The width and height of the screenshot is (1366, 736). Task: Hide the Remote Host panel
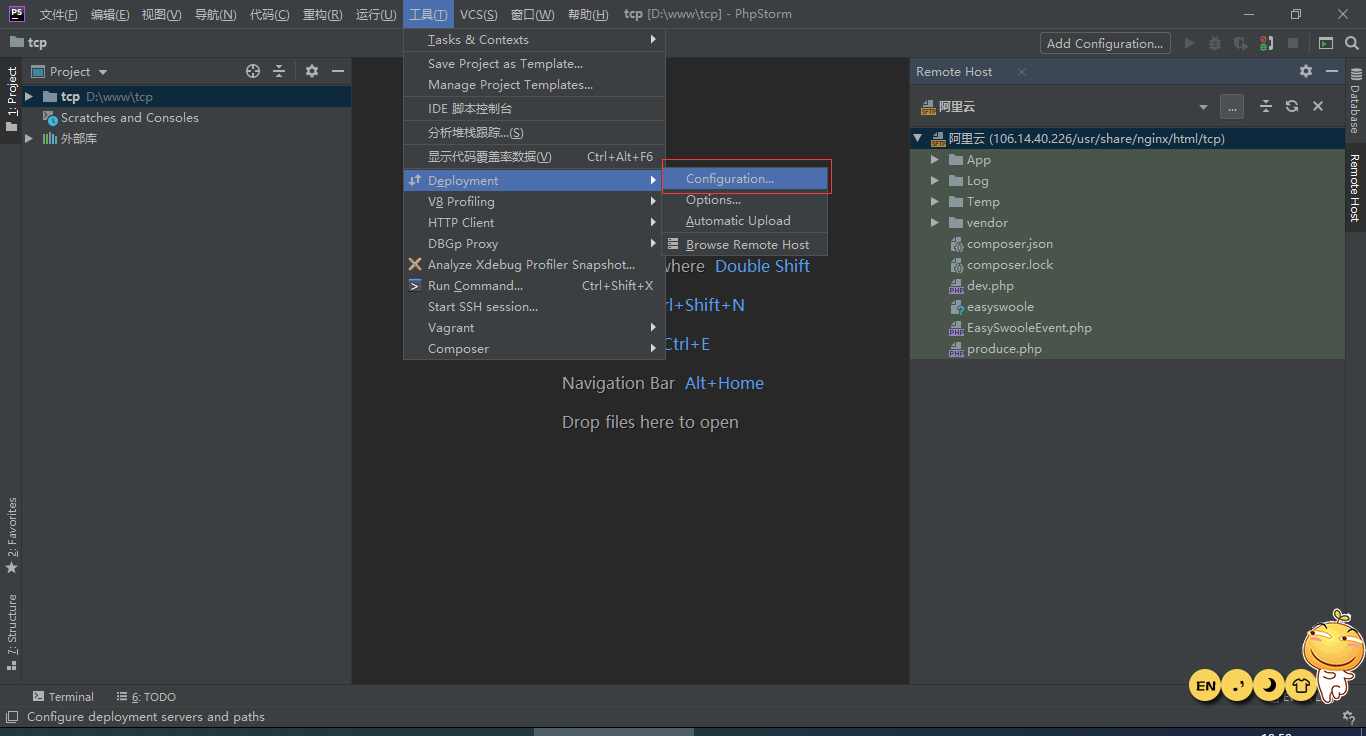[1332, 71]
